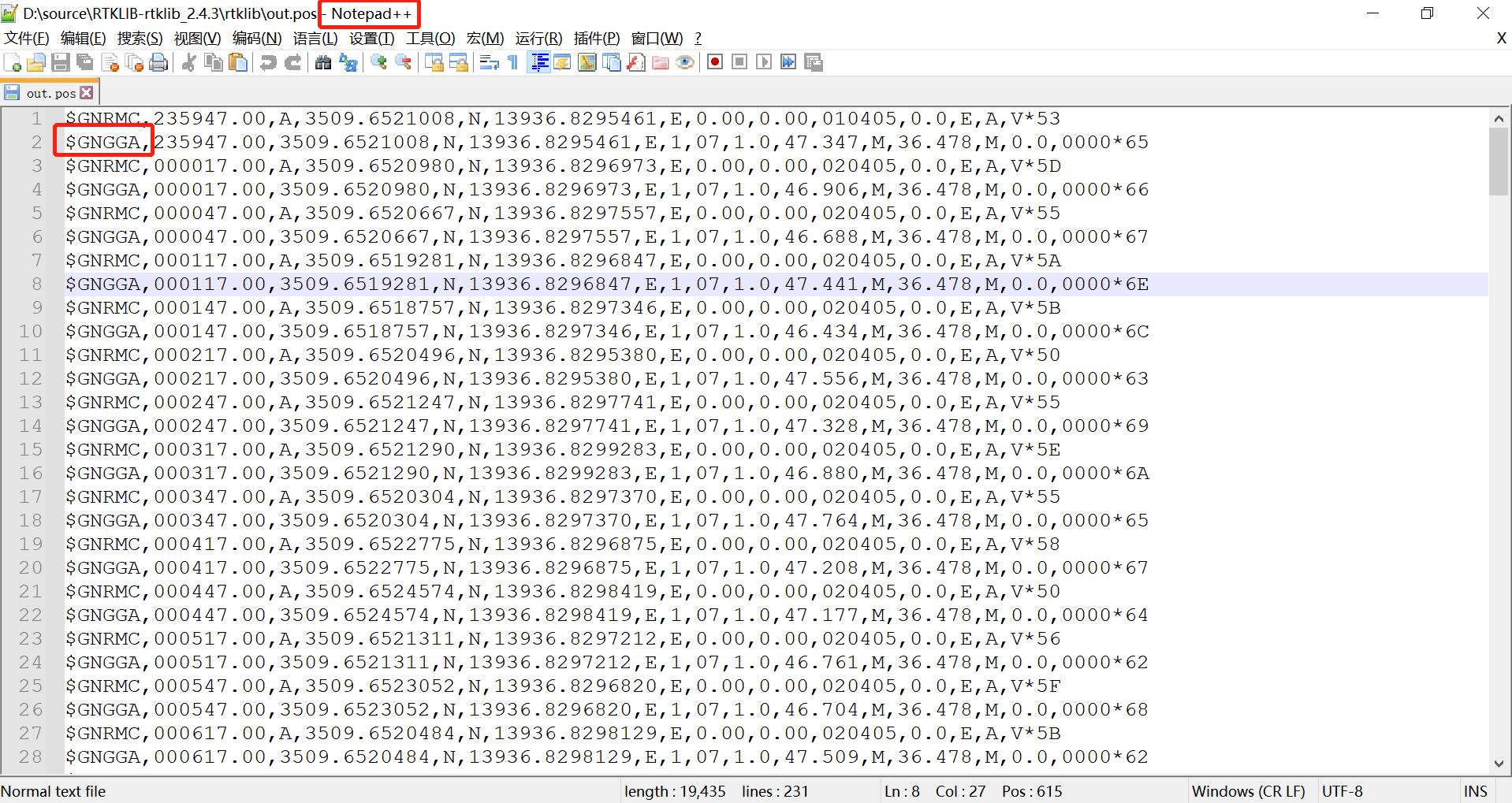Paste from the clipboard
Viewport: 1512px width, 803px height.
coord(238,62)
